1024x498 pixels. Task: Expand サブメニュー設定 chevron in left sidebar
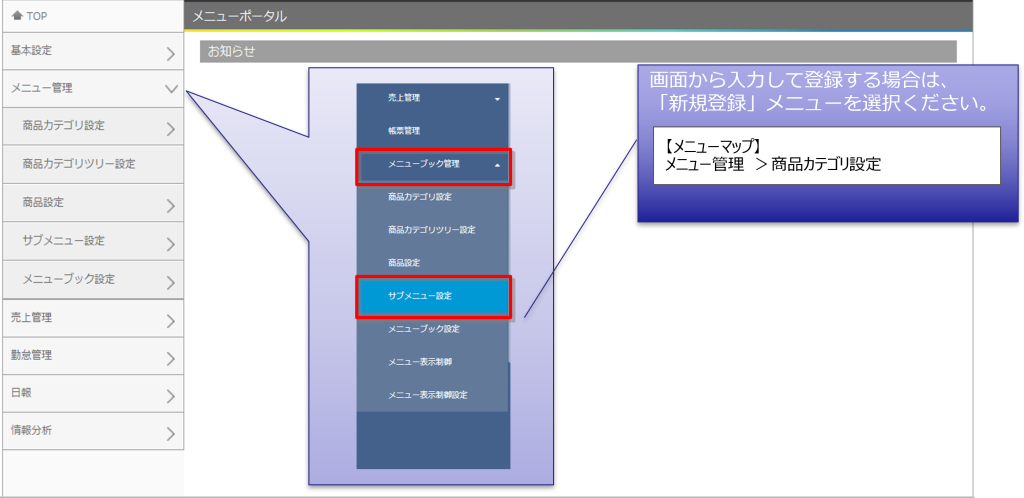pyautogui.click(x=170, y=245)
